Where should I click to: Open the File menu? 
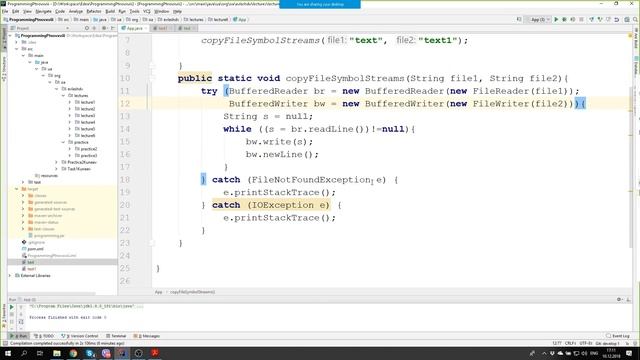(x=5, y=11)
